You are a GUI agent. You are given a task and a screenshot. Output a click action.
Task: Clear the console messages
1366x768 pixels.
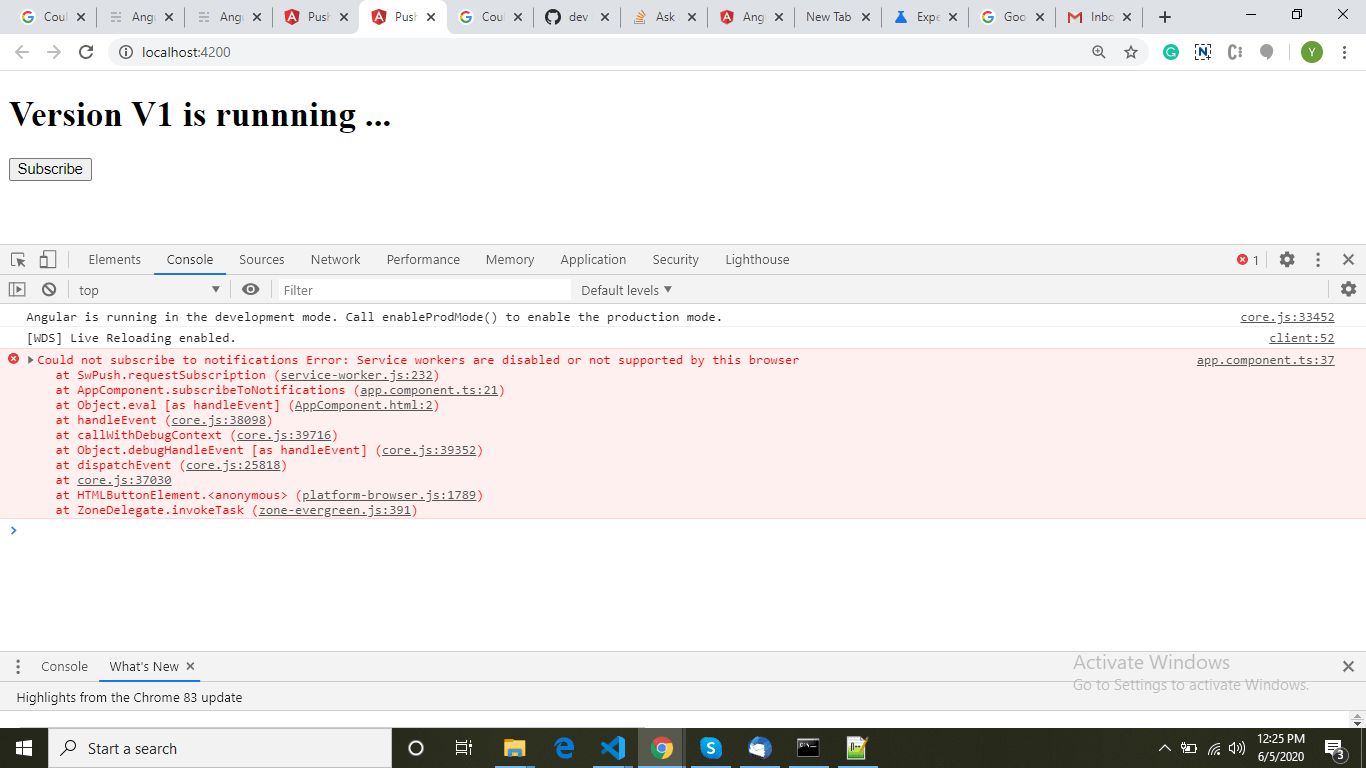point(48,289)
